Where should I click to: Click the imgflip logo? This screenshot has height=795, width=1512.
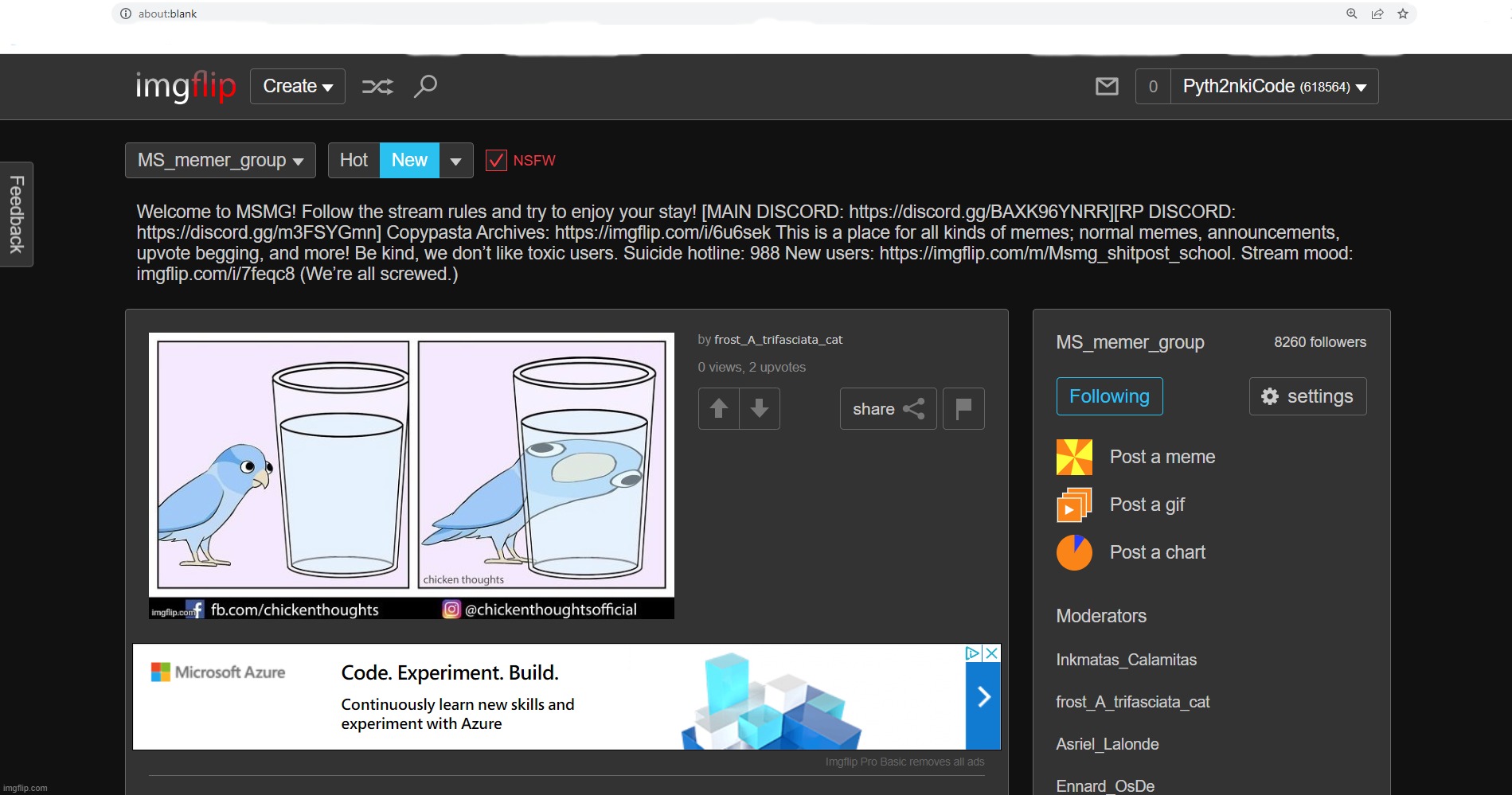(186, 86)
